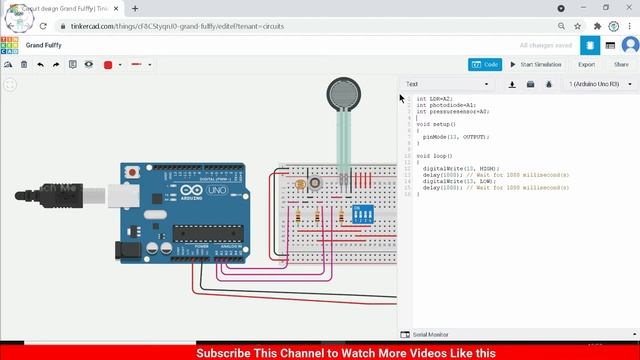Screen dimensions: 640x360
Task: Start Simulation
Action: 536,64
